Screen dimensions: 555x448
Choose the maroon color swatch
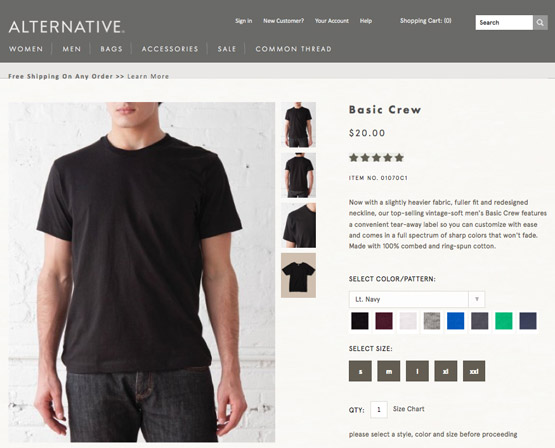tap(384, 321)
